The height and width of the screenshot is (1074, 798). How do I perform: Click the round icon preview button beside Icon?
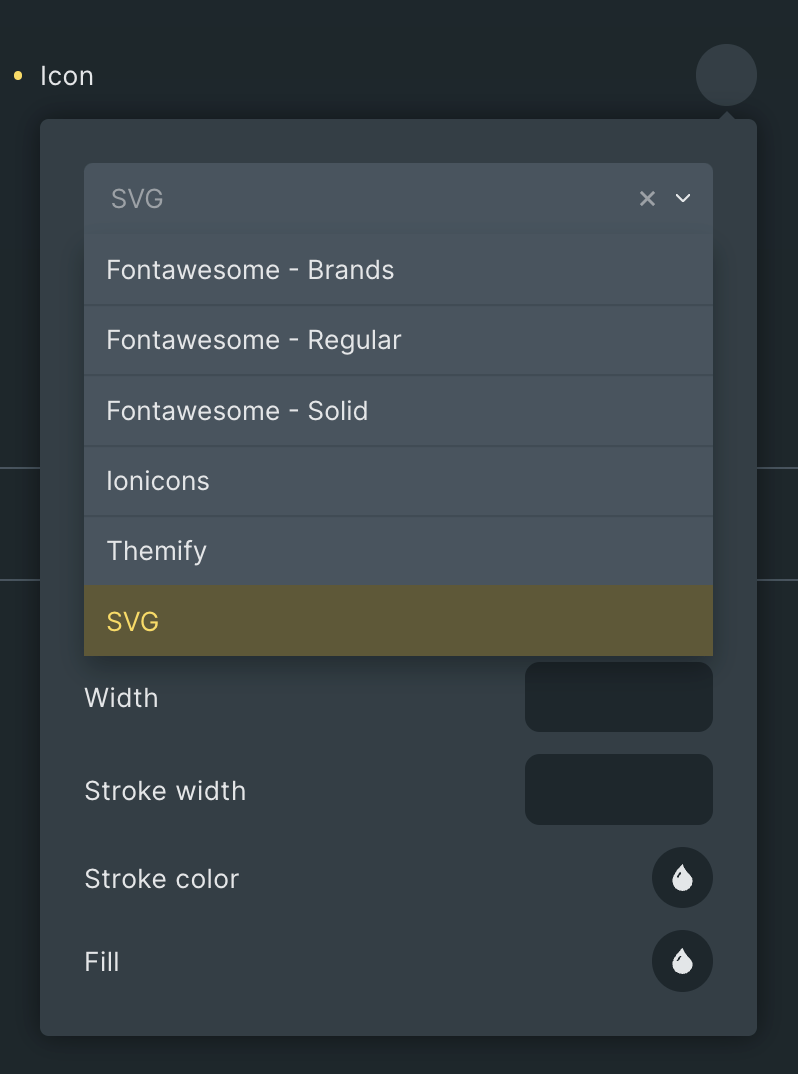(x=726, y=75)
